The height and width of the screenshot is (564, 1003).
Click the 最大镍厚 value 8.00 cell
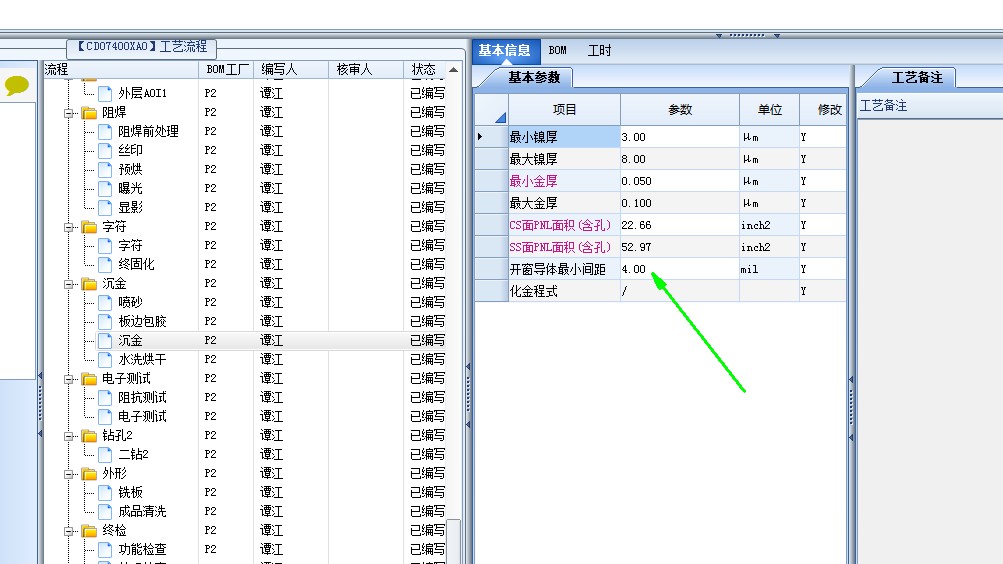tap(680, 159)
